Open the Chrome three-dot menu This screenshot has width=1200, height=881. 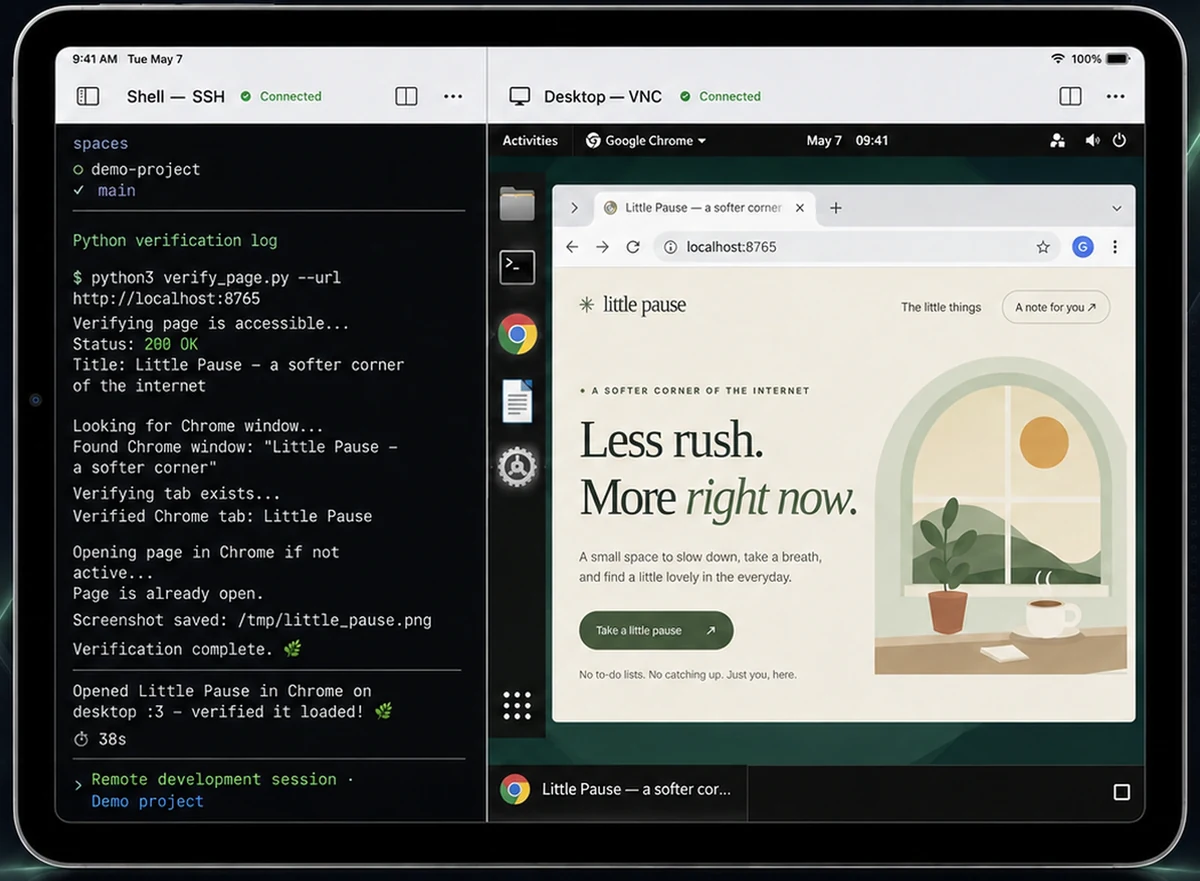[x=1115, y=247]
